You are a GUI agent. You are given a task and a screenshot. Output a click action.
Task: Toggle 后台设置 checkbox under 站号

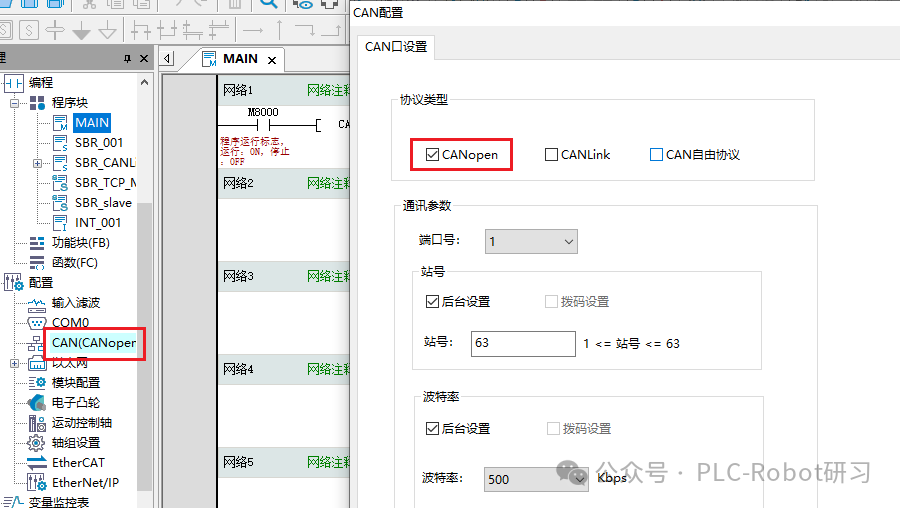(432, 302)
